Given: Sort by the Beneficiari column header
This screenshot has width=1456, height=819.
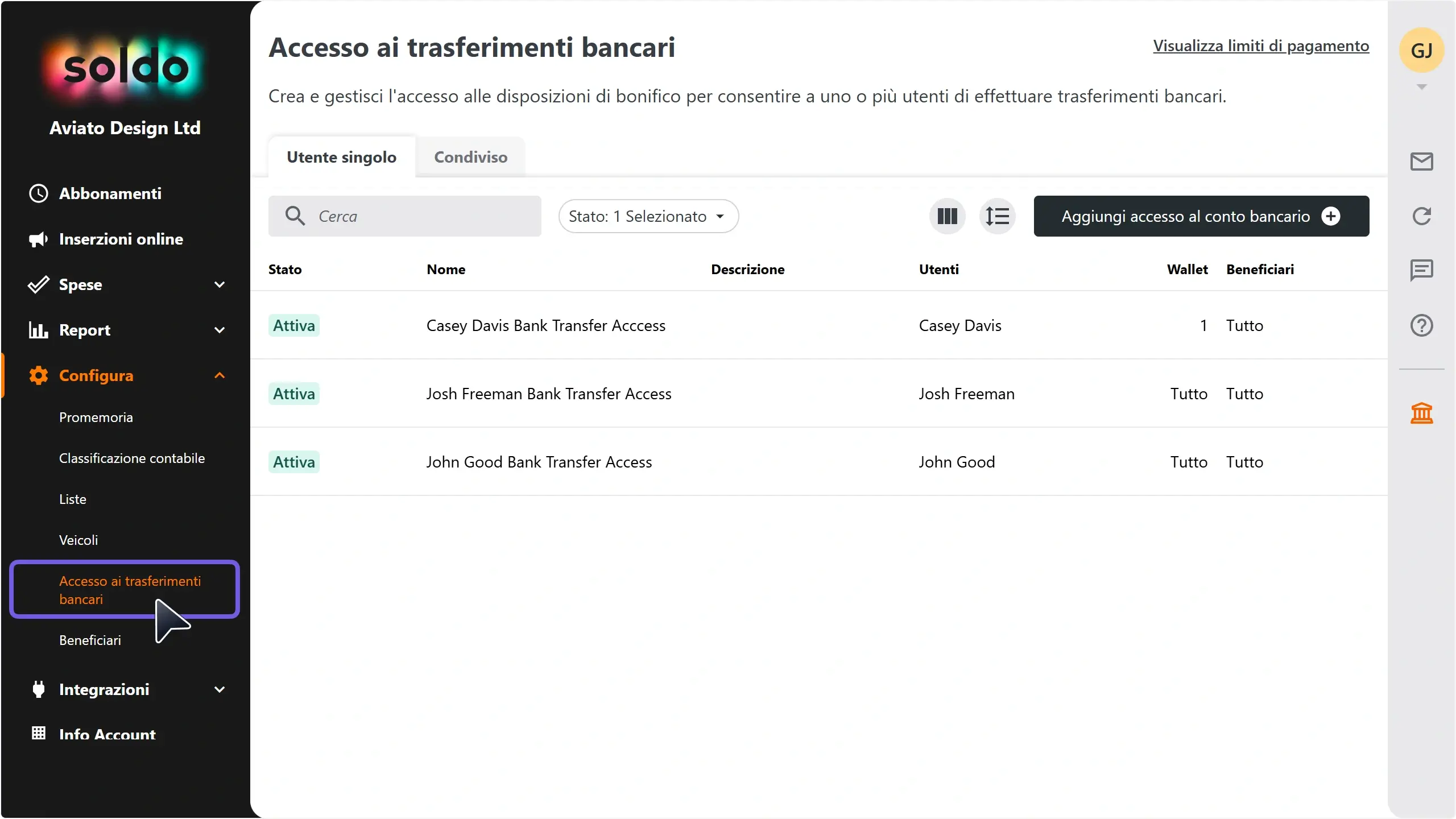Looking at the screenshot, I should pyautogui.click(x=1260, y=270).
